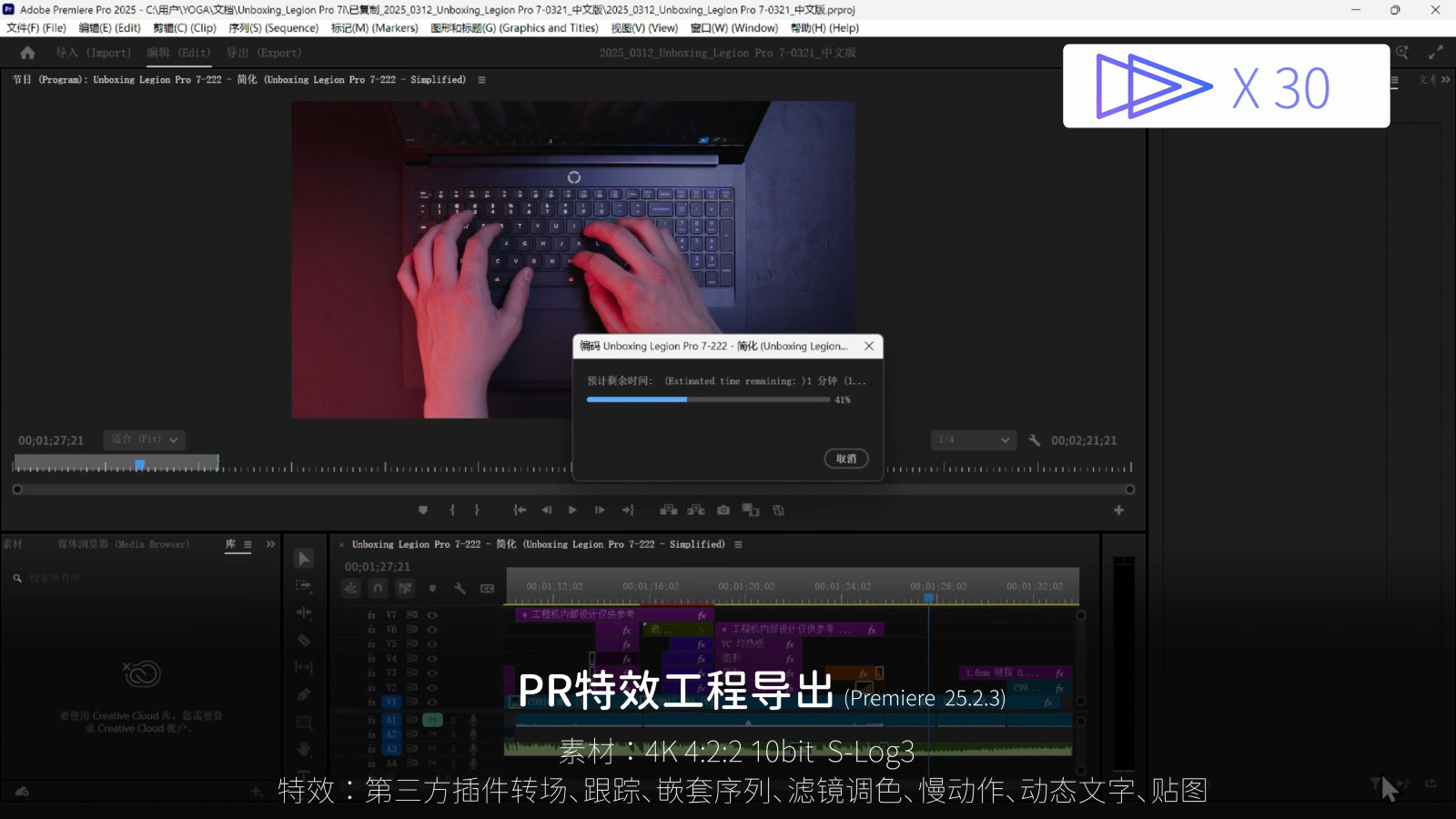This screenshot has width=1456, height=819.
Task: Step forward one frame
Action: [600, 511]
